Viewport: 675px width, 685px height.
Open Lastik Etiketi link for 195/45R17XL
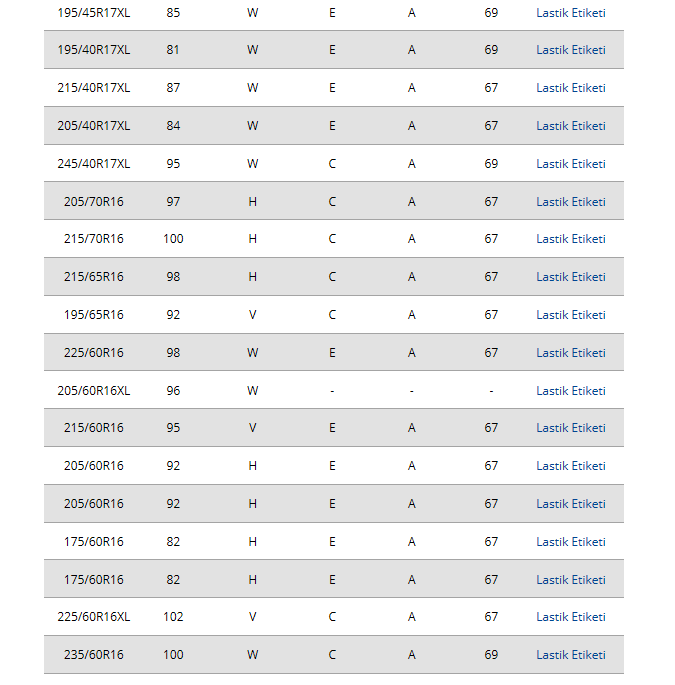(570, 13)
